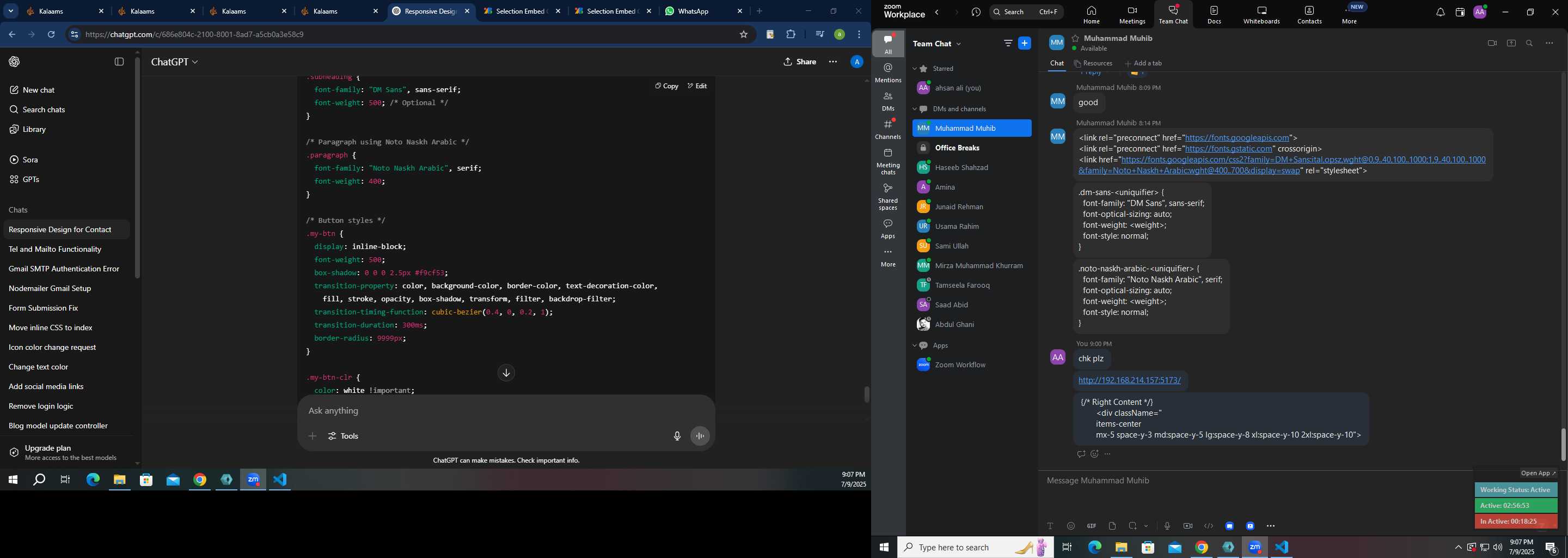The width and height of the screenshot is (1568, 558).
Task: Click the GIF button in Zoom compose toolbar
Action: tap(1092, 526)
